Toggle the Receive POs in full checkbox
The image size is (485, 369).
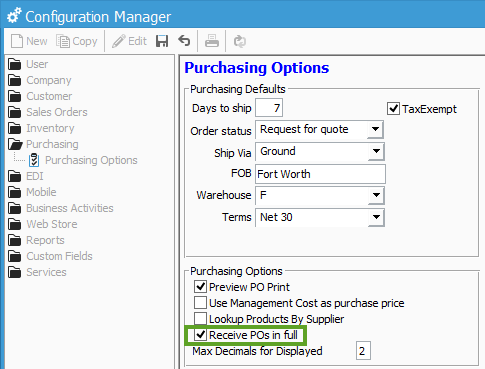pos(200,335)
